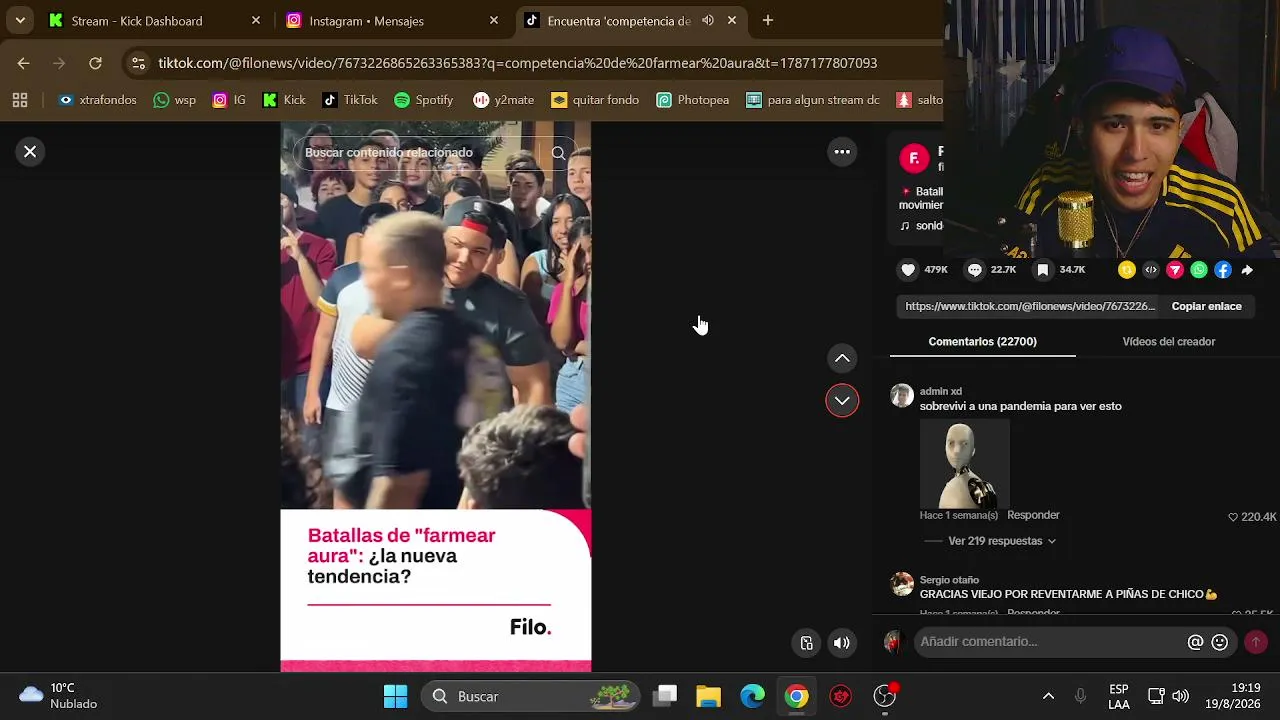The image size is (1280, 720).
Task: Switch to 'Comentarios (22700)' tab
Action: [x=982, y=342]
